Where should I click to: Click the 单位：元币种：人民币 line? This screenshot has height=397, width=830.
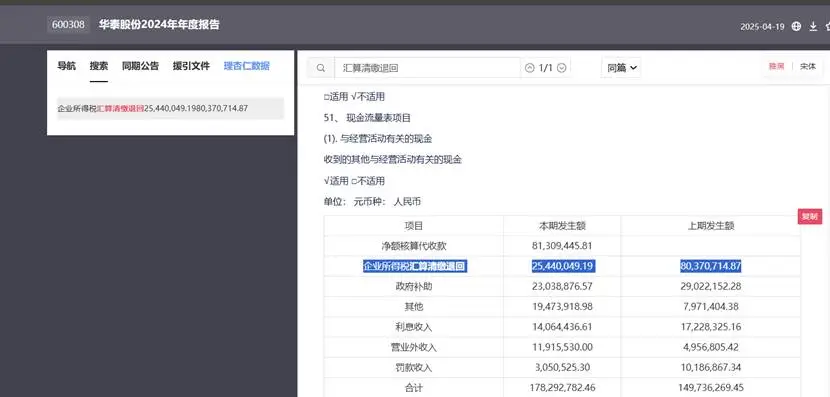point(372,202)
